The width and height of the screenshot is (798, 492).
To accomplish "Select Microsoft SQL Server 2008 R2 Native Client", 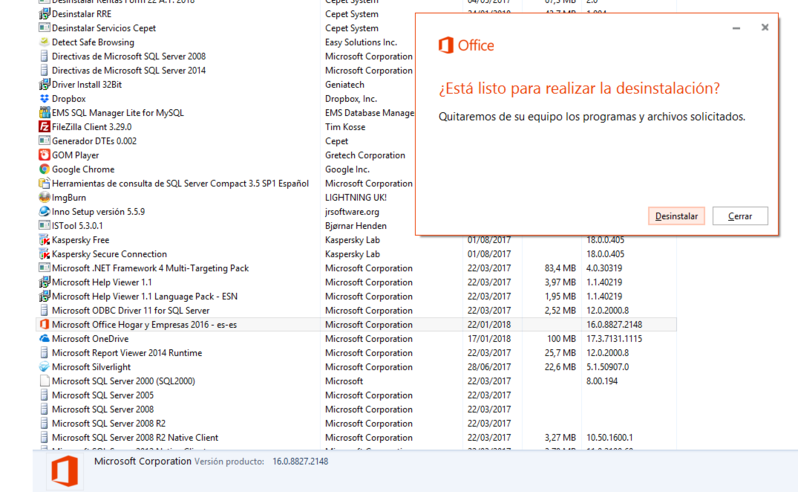I will (135, 438).
